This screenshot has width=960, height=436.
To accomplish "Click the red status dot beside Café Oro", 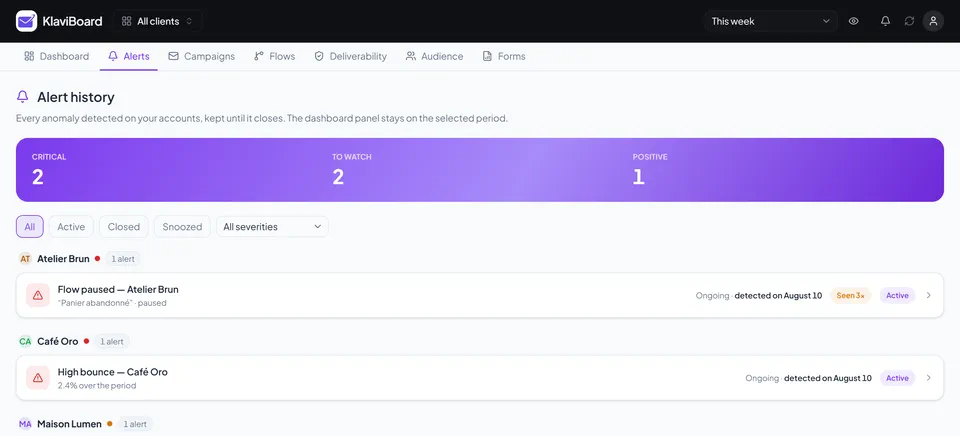I will [86, 341].
